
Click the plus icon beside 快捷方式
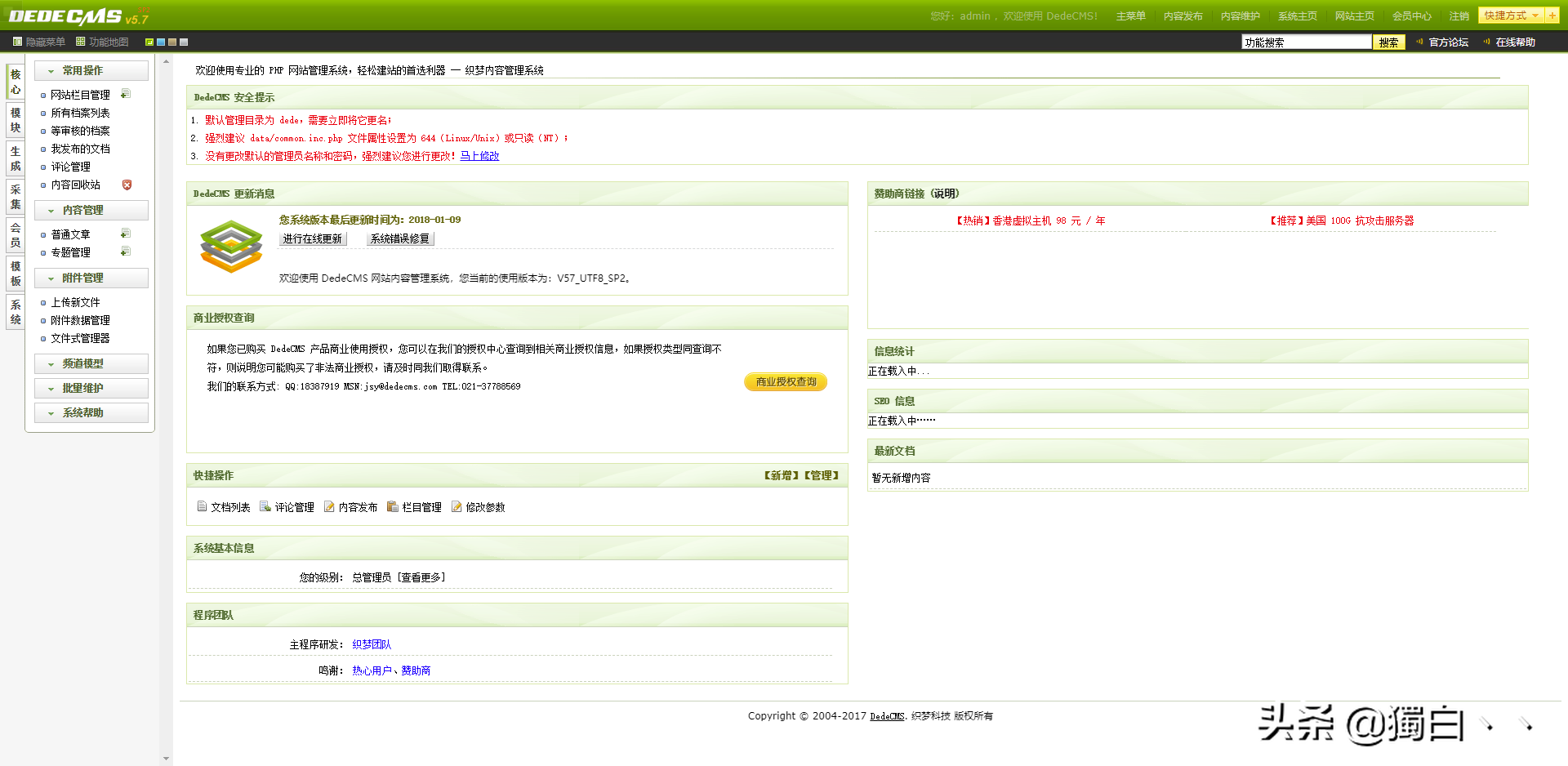click(x=1552, y=16)
